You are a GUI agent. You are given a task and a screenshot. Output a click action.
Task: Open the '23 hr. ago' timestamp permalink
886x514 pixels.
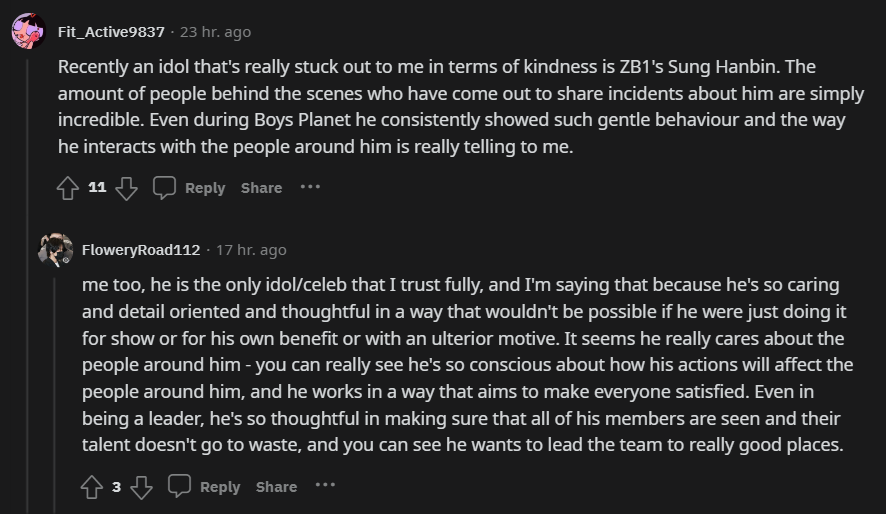pos(215,32)
